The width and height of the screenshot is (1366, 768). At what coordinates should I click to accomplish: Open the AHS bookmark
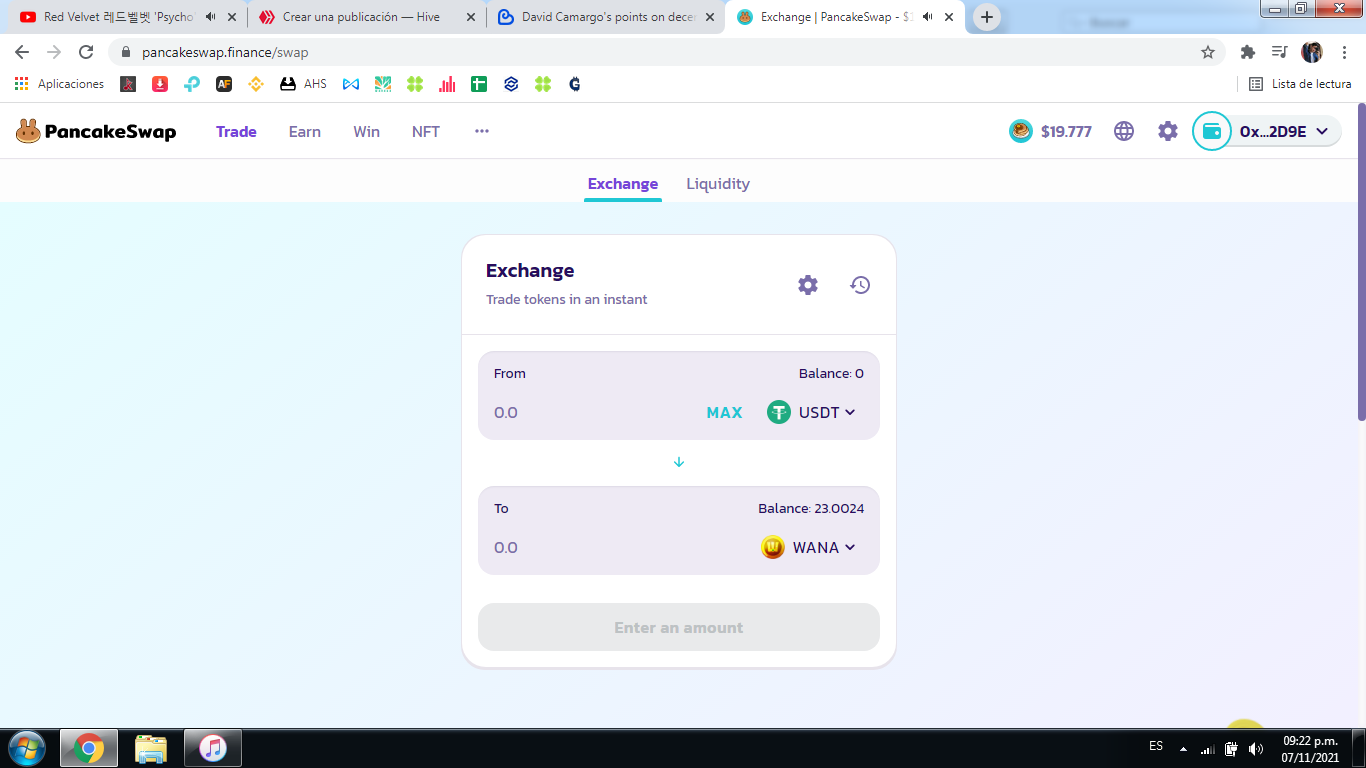point(303,84)
